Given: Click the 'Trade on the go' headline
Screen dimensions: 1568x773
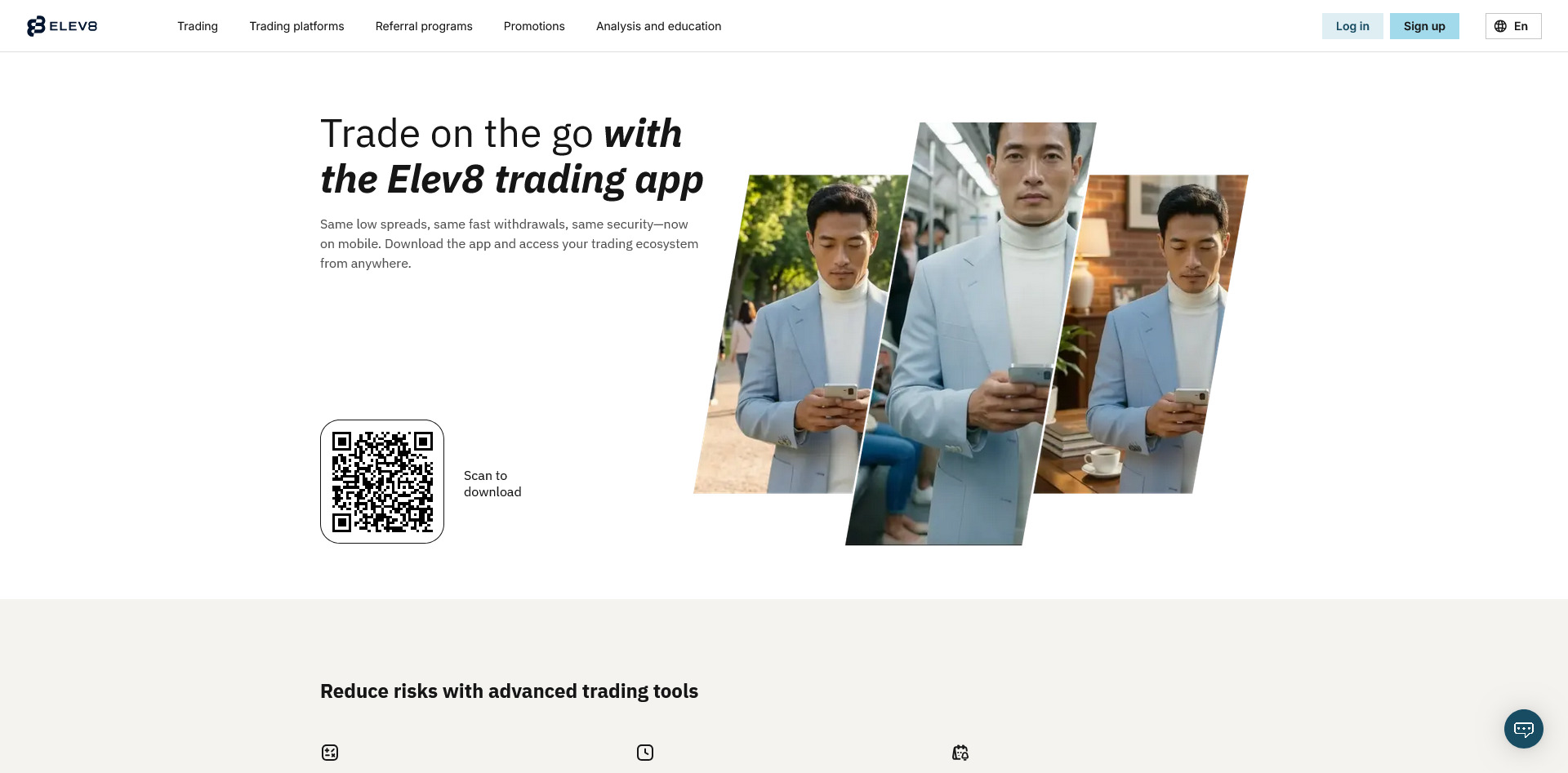Looking at the screenshot, I should [x=511, y=156].
